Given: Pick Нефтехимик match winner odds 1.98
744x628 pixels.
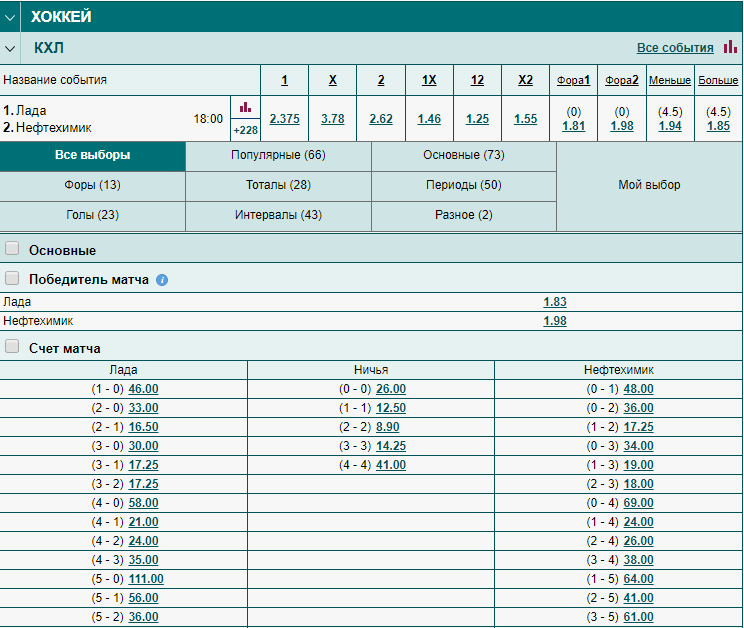Looking at the screenshot, I should click(x=555, y=321).
